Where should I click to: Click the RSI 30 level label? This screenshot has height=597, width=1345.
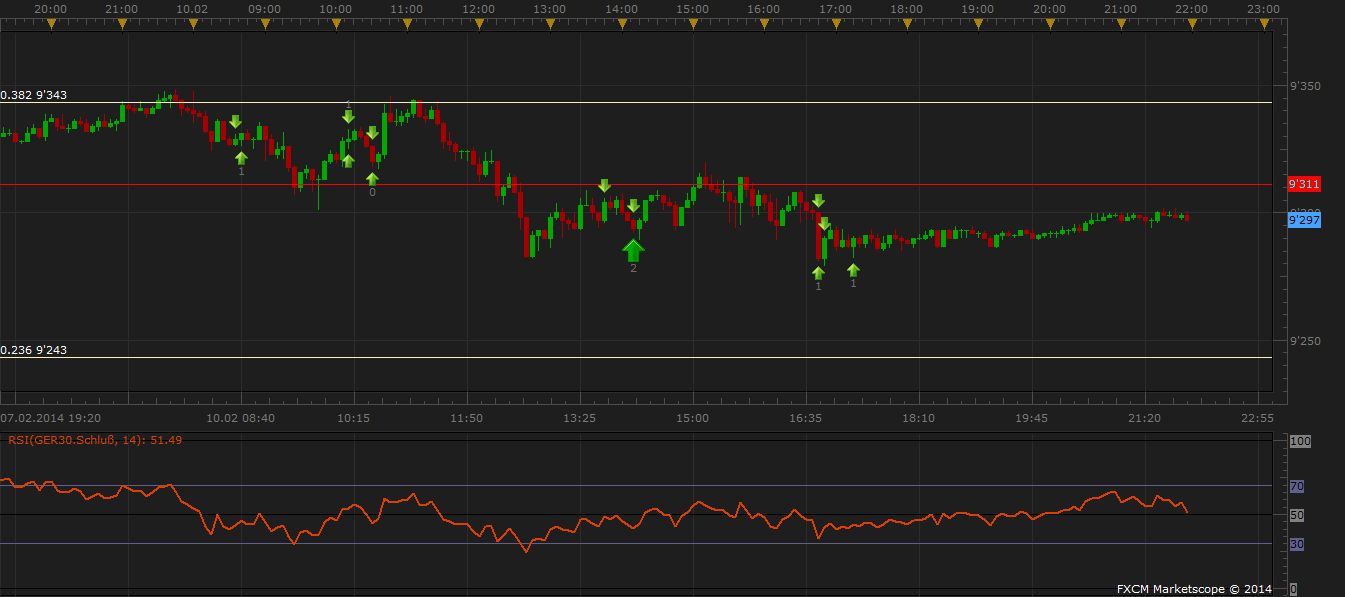coord(1297,544)
